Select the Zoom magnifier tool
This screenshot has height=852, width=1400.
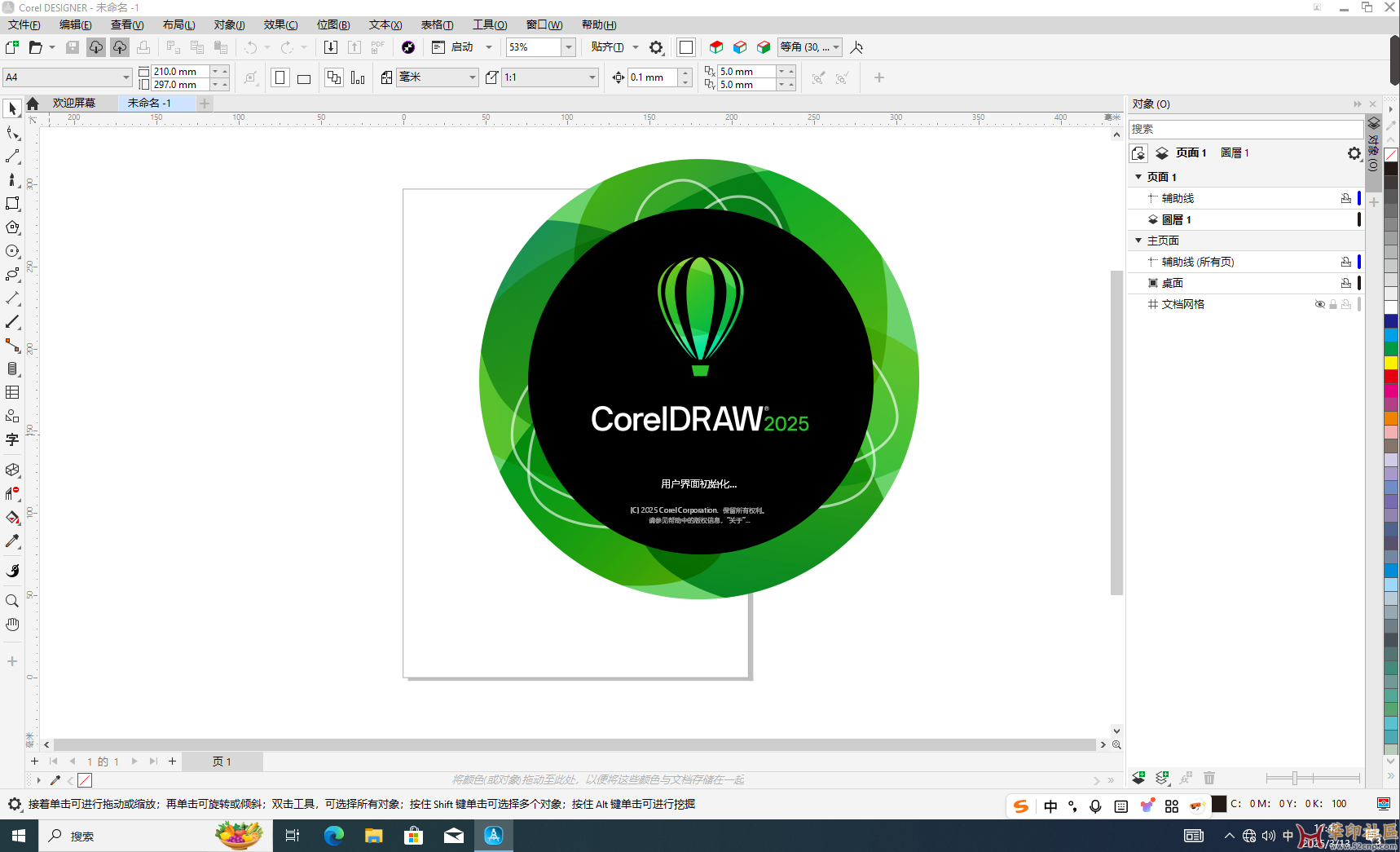pyautogui.click(x=12, y=601)
